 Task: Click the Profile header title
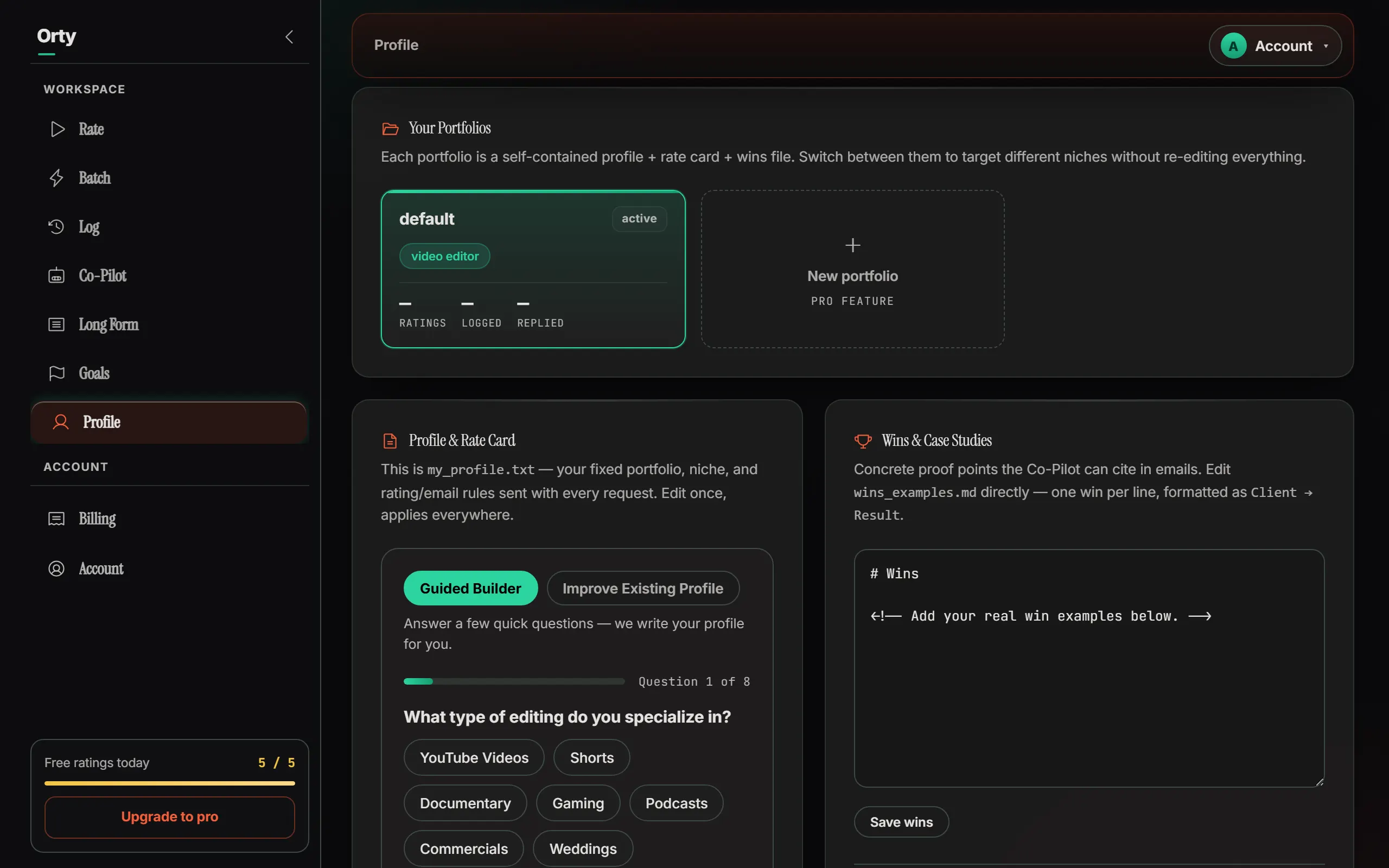396,45
